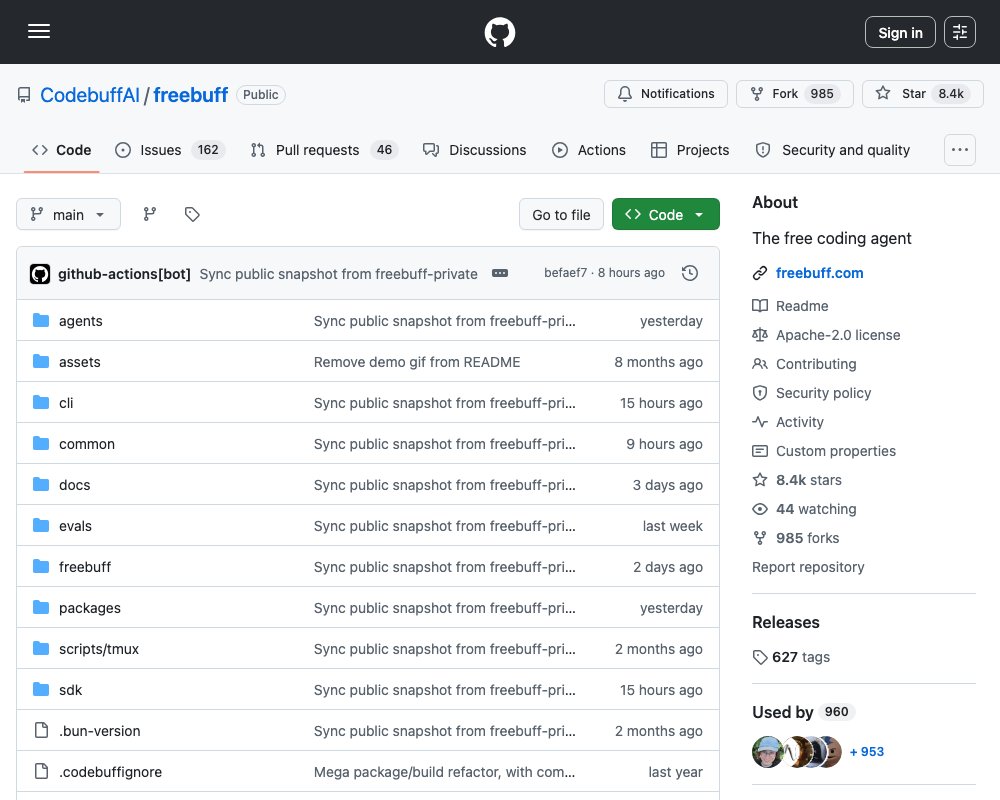Open the scripts/tmux folder
Viewport: 1000px width, 800px height.
(99, 649)
